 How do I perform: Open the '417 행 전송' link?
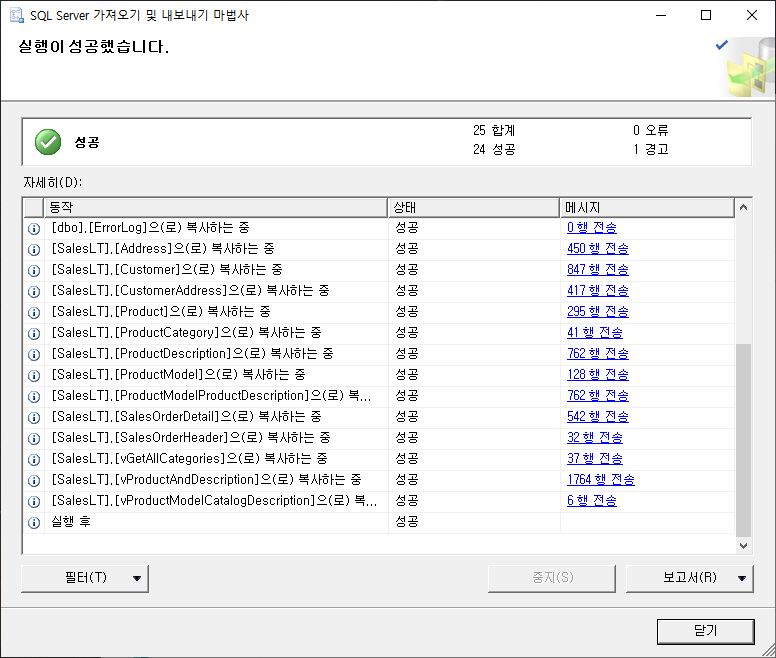point(597,290)
